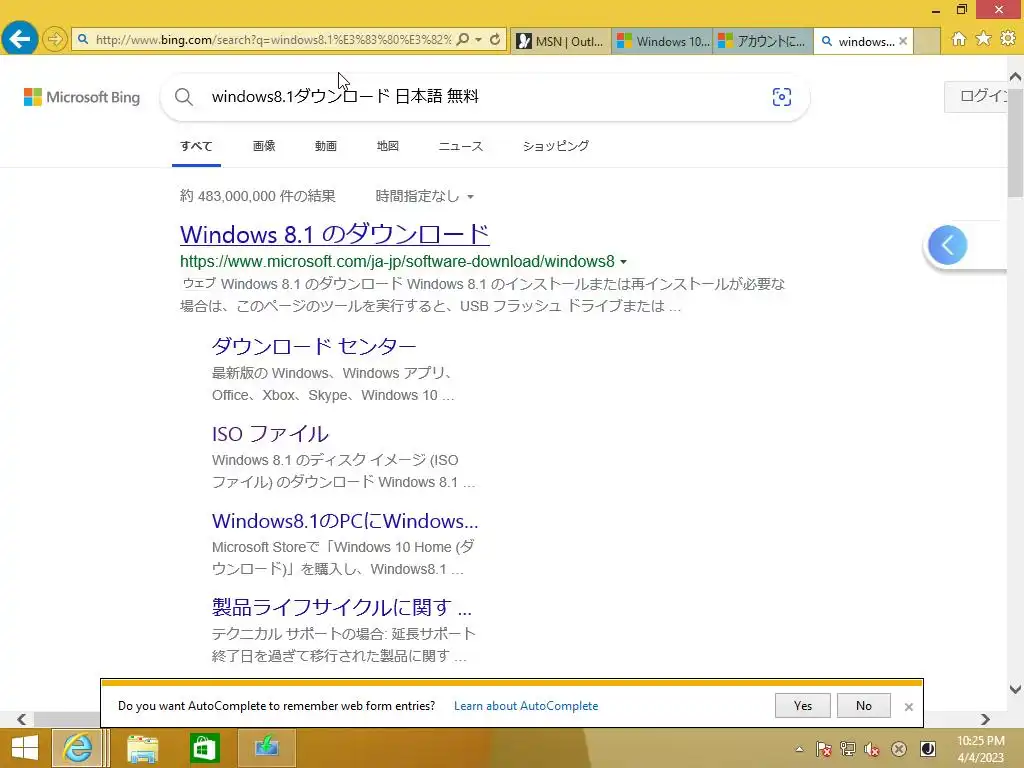Open the new tab button
The image size is (1024, 768).
[927, 41]
